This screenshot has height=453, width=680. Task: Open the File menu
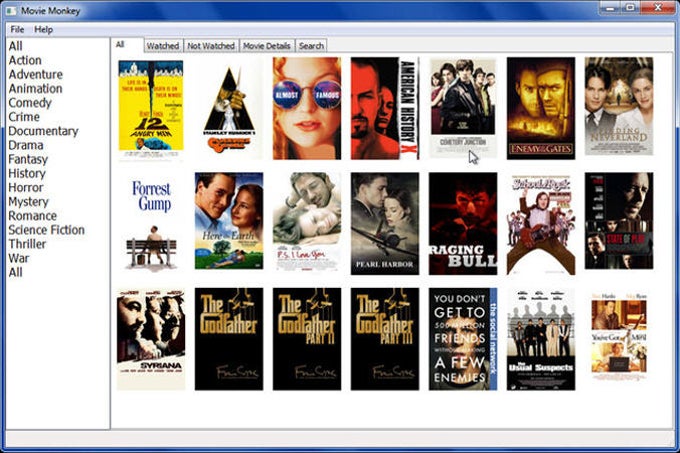[x=17, y=29]
